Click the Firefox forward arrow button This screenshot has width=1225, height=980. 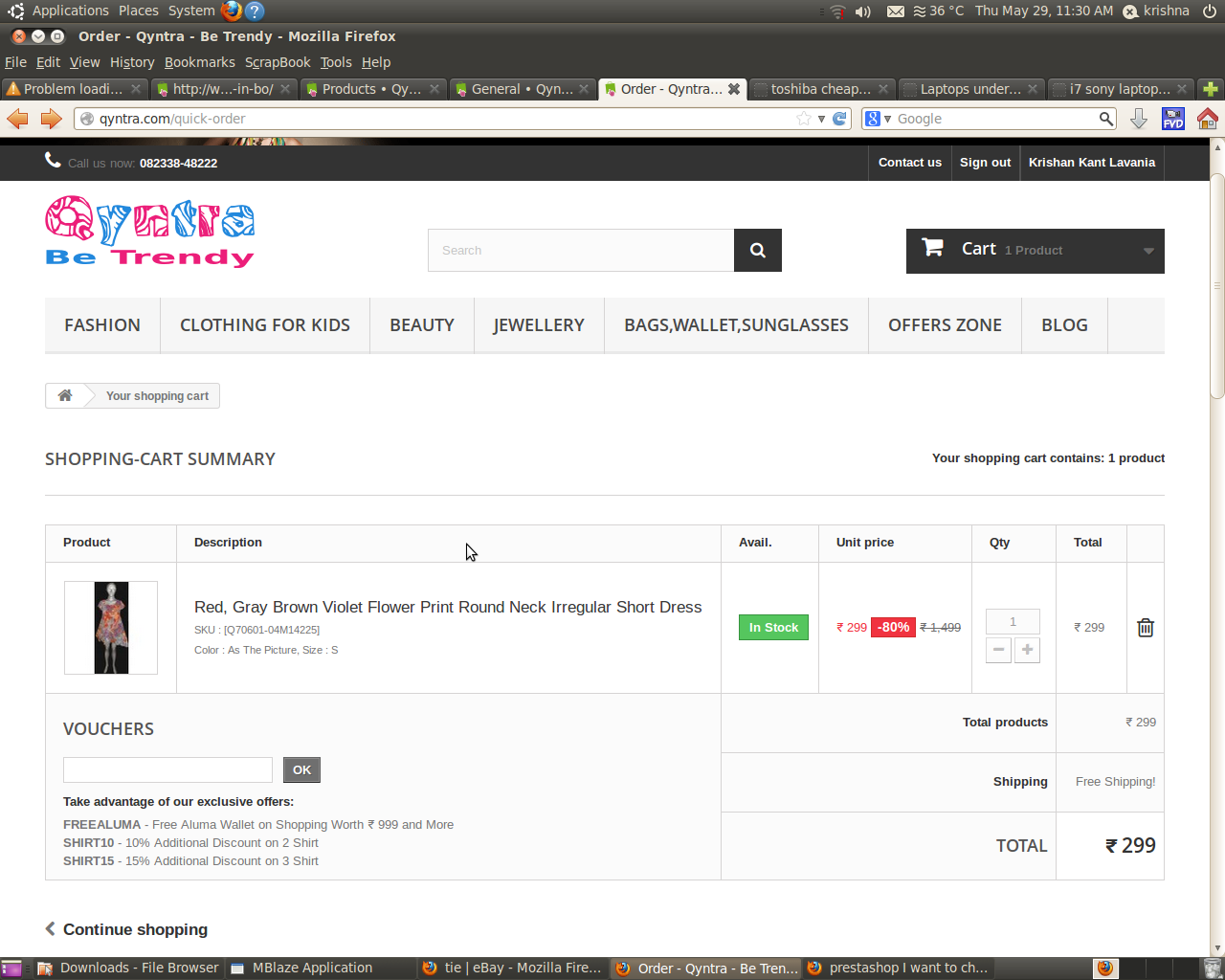coord(51,119)
